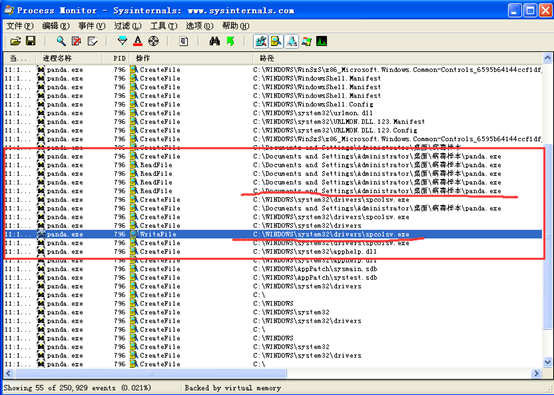Open the 事件(V) menu
Screen dimensions: 554x395
tap(92, 26)
